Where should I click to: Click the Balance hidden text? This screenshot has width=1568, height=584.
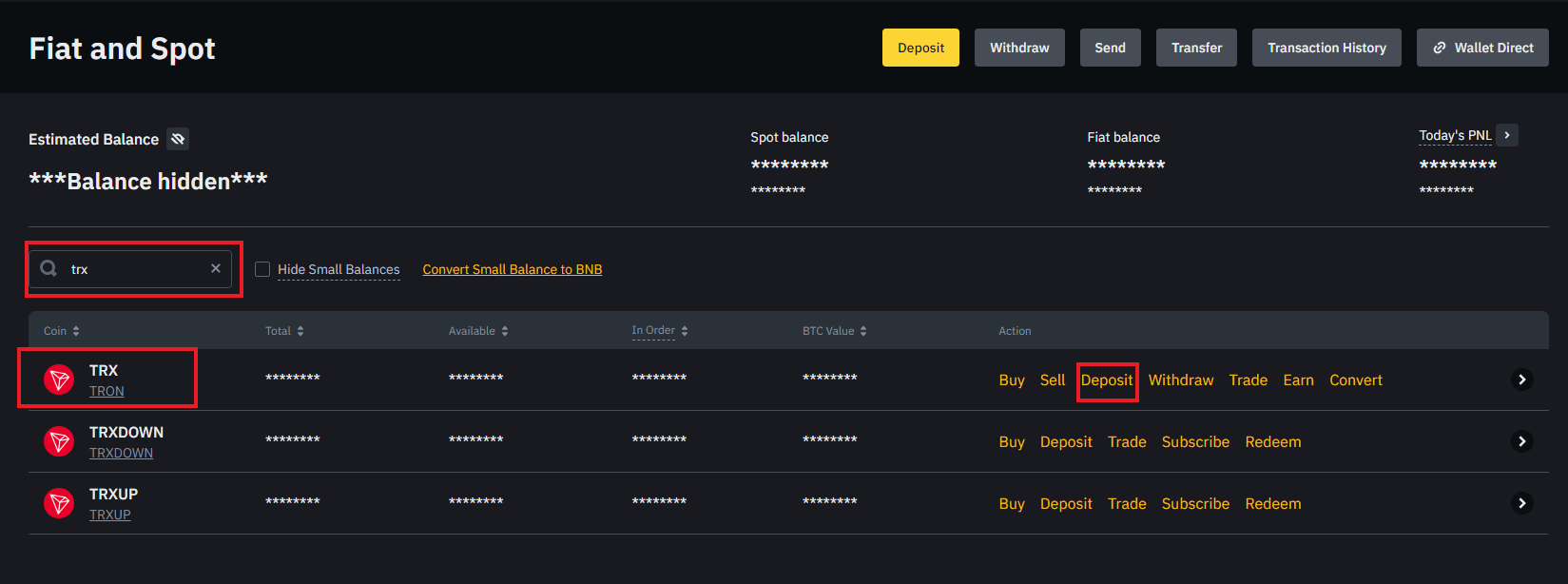(x=148, y=181)
